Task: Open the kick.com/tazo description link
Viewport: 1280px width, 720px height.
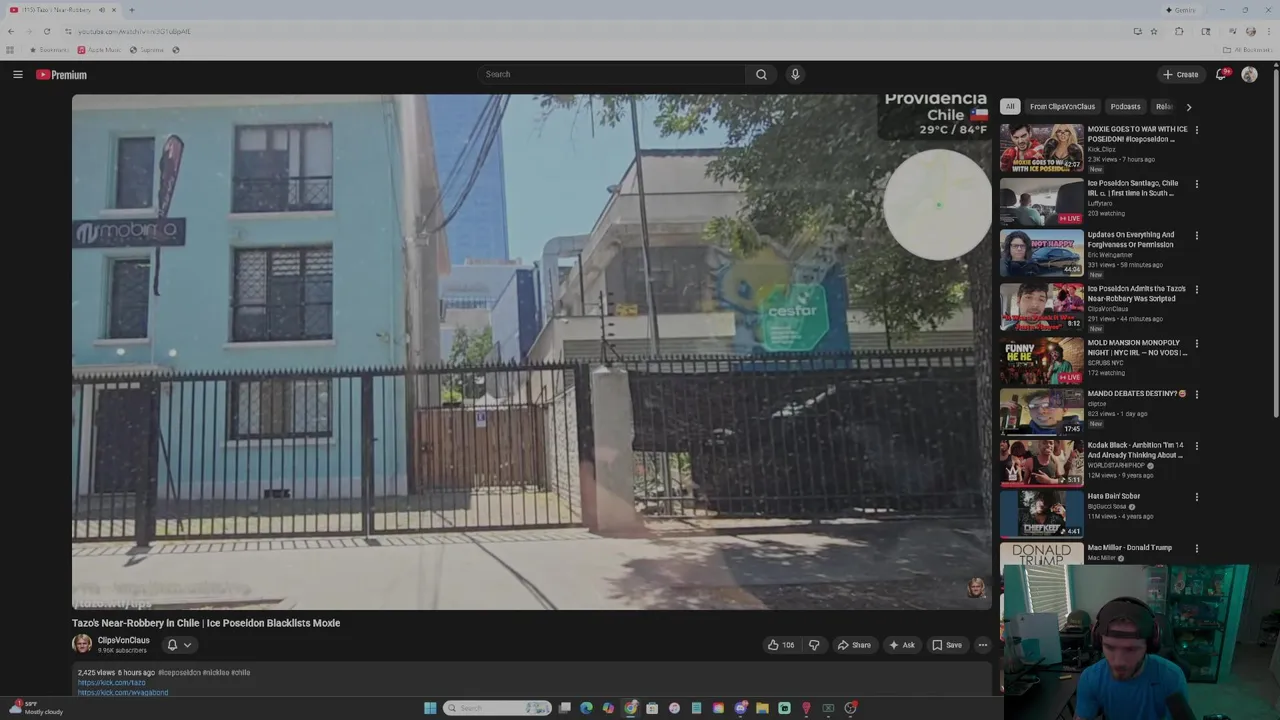Action: pos(112,683)
